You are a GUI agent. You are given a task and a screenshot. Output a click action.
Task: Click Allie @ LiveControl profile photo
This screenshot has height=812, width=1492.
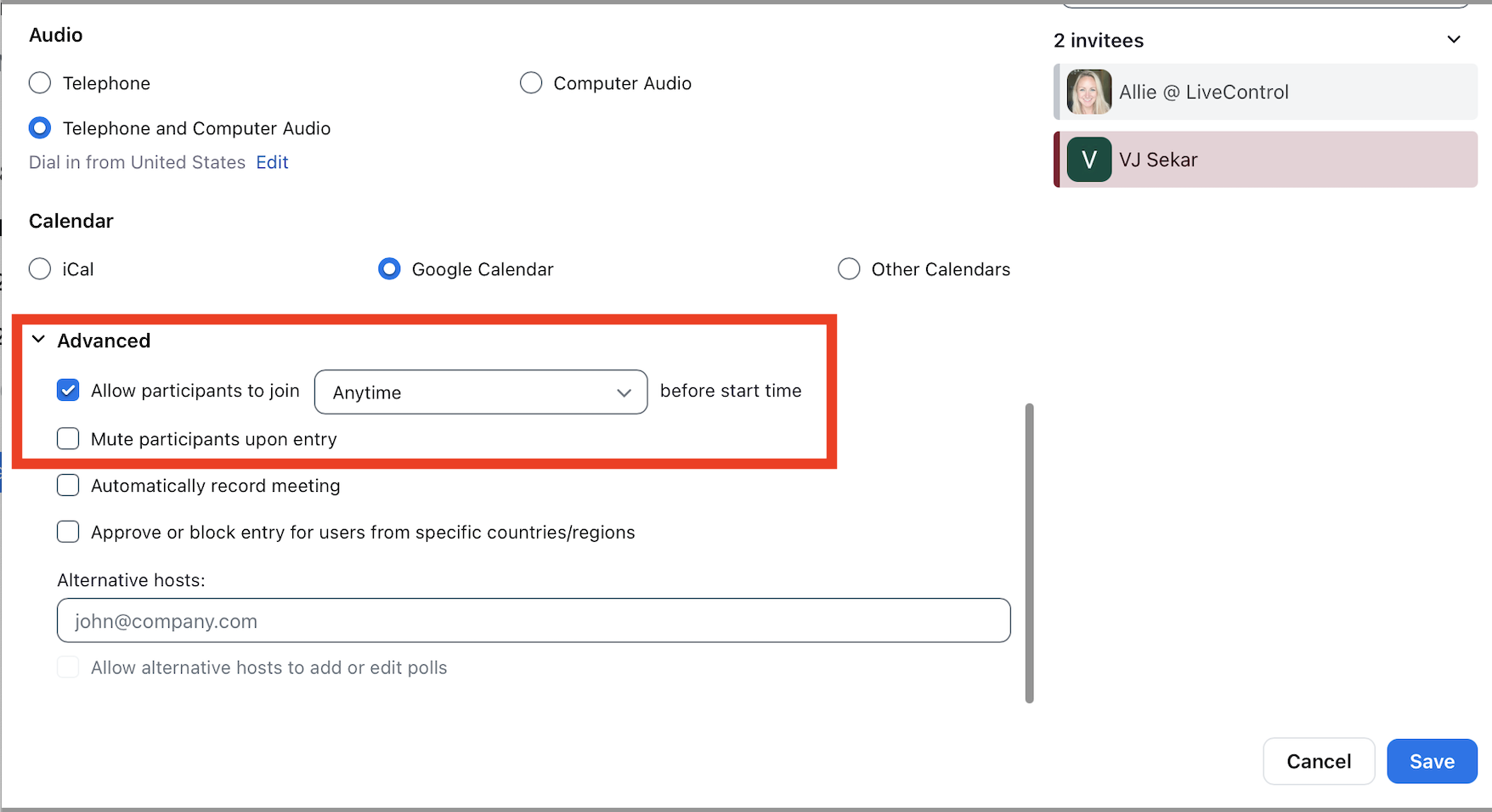1088,92
